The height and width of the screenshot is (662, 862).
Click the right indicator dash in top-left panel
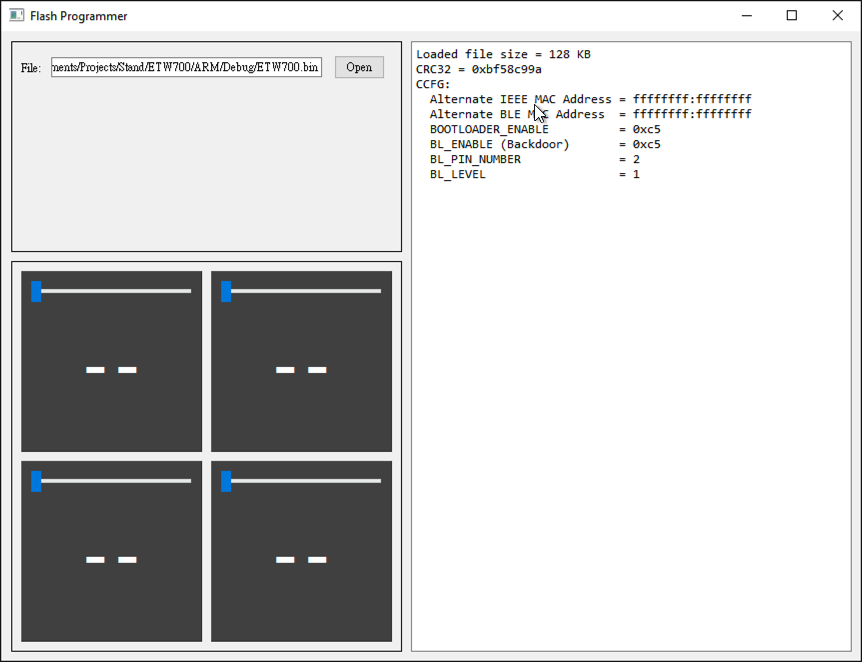pos(125,369)
